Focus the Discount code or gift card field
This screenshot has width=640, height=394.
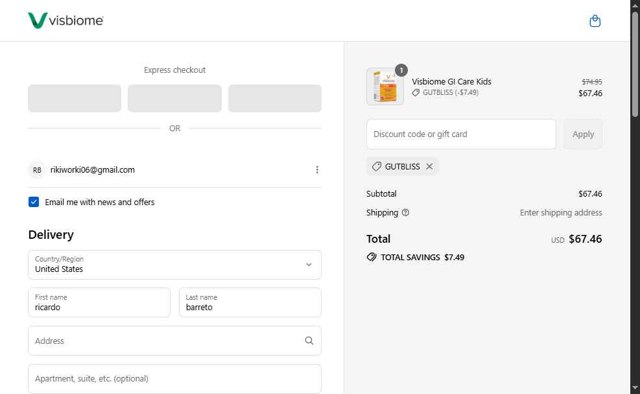click(x=461, y=134)
